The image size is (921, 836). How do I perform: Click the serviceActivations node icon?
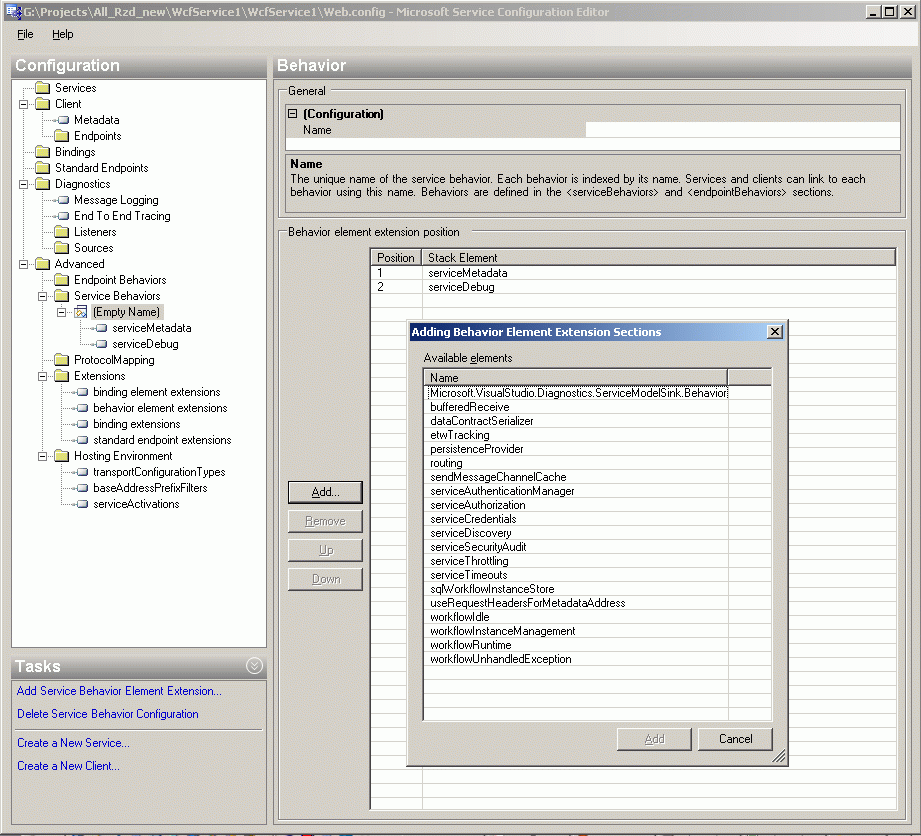(x=83, y=504)
